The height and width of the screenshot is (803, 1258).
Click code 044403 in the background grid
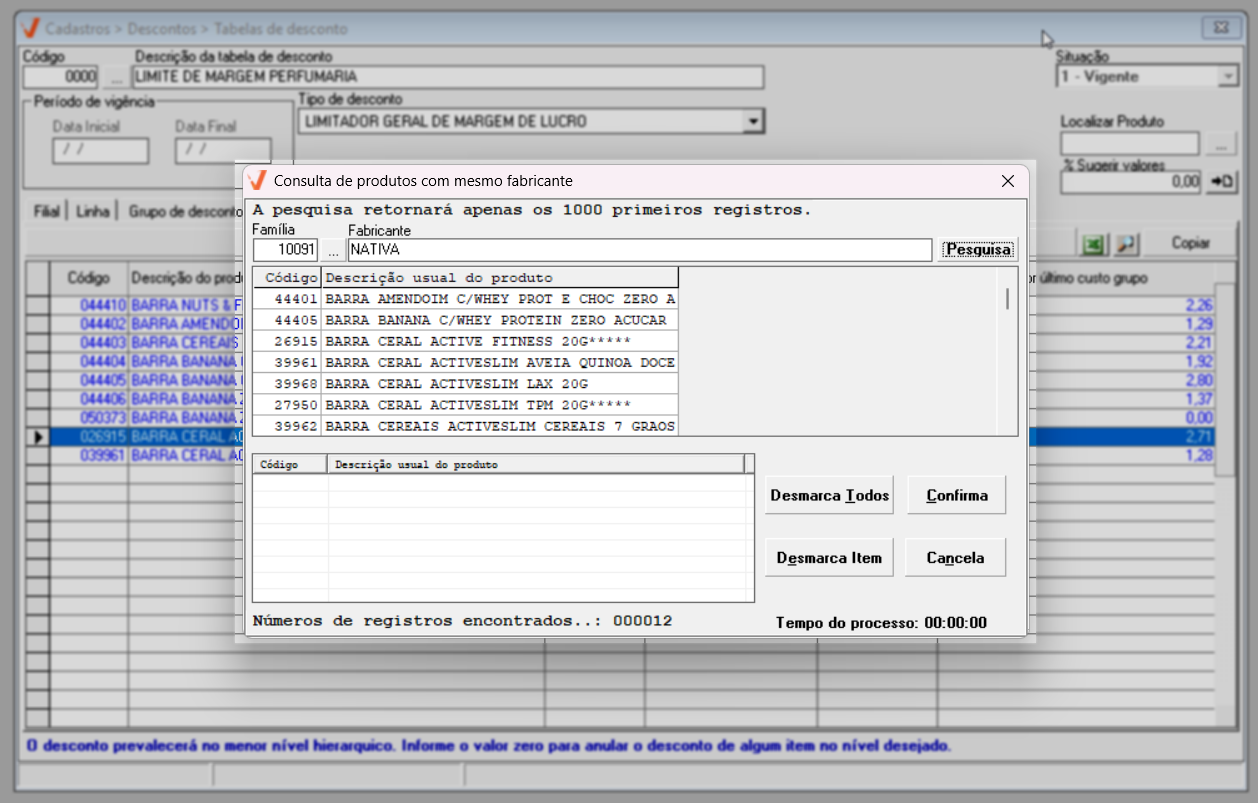click(x=102, y=343)
